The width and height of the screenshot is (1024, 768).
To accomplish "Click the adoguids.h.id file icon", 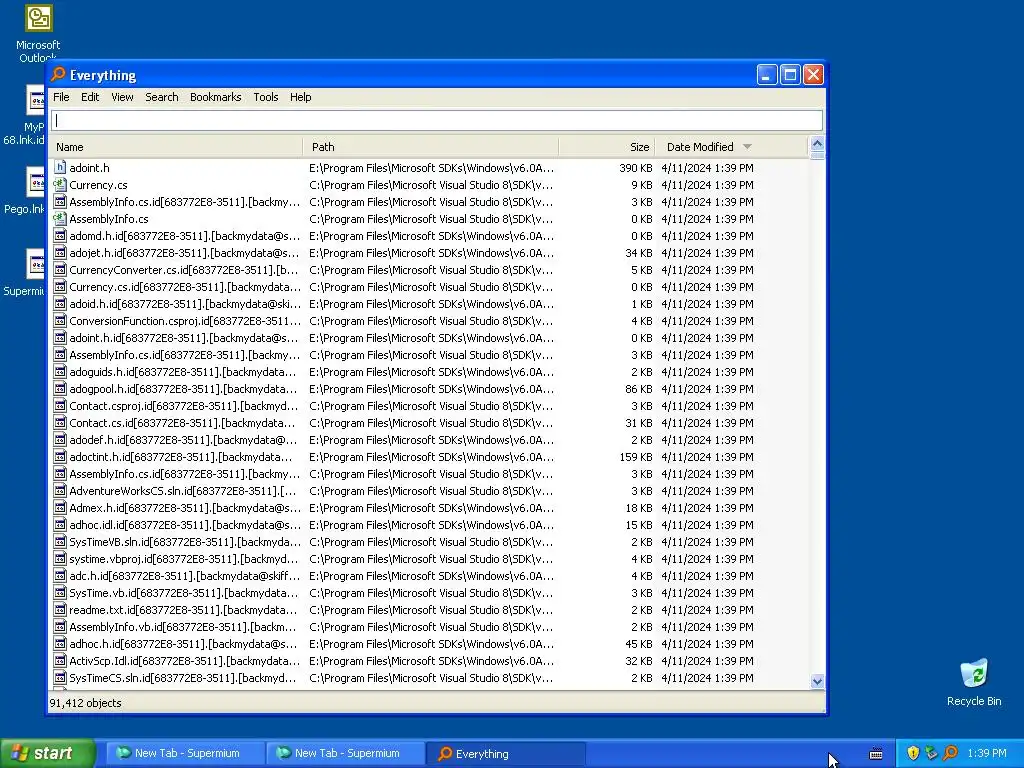I will pyautogui.click(x=60, y=372).
